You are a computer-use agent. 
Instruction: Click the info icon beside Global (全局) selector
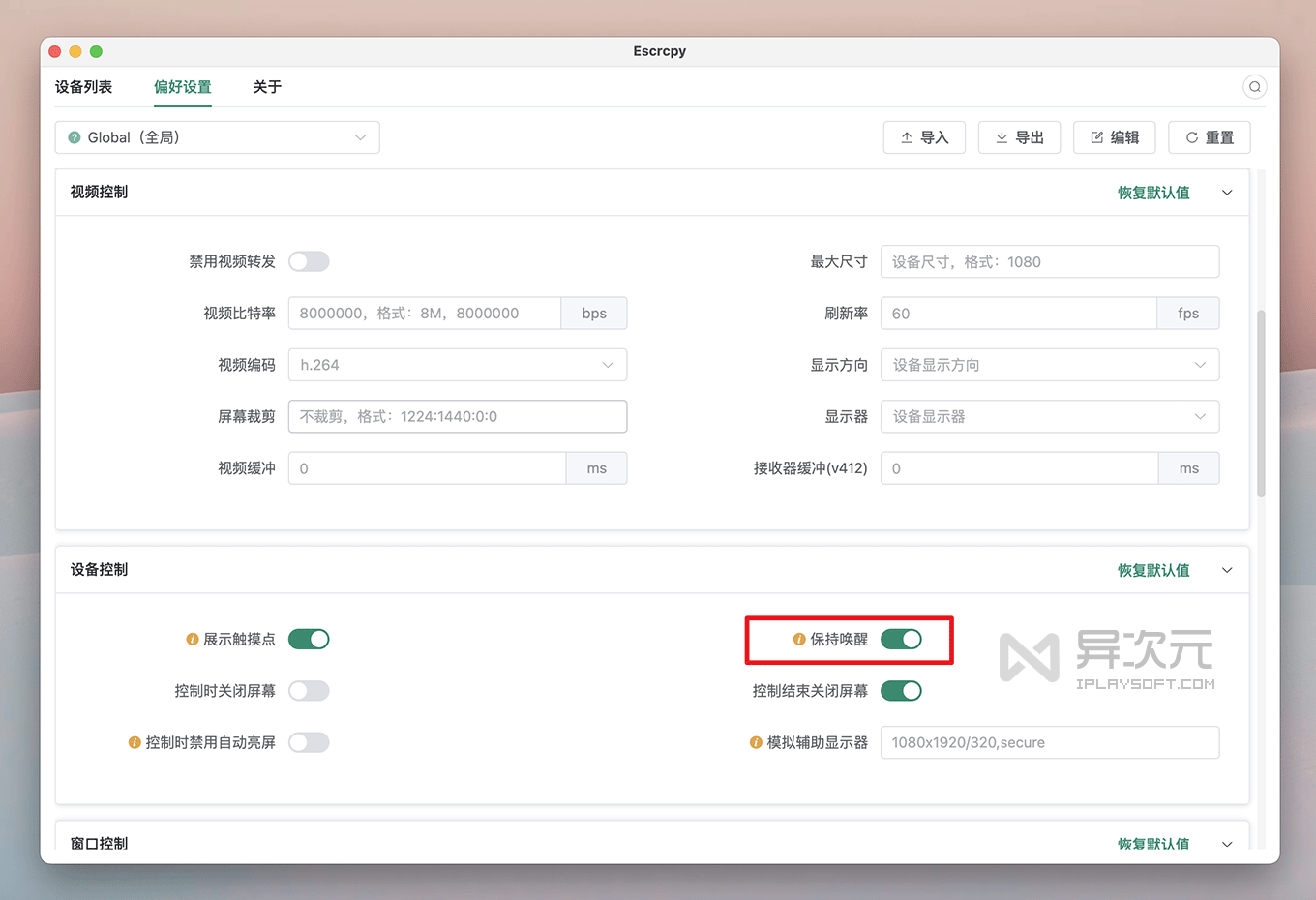click(x=75, y=137)
